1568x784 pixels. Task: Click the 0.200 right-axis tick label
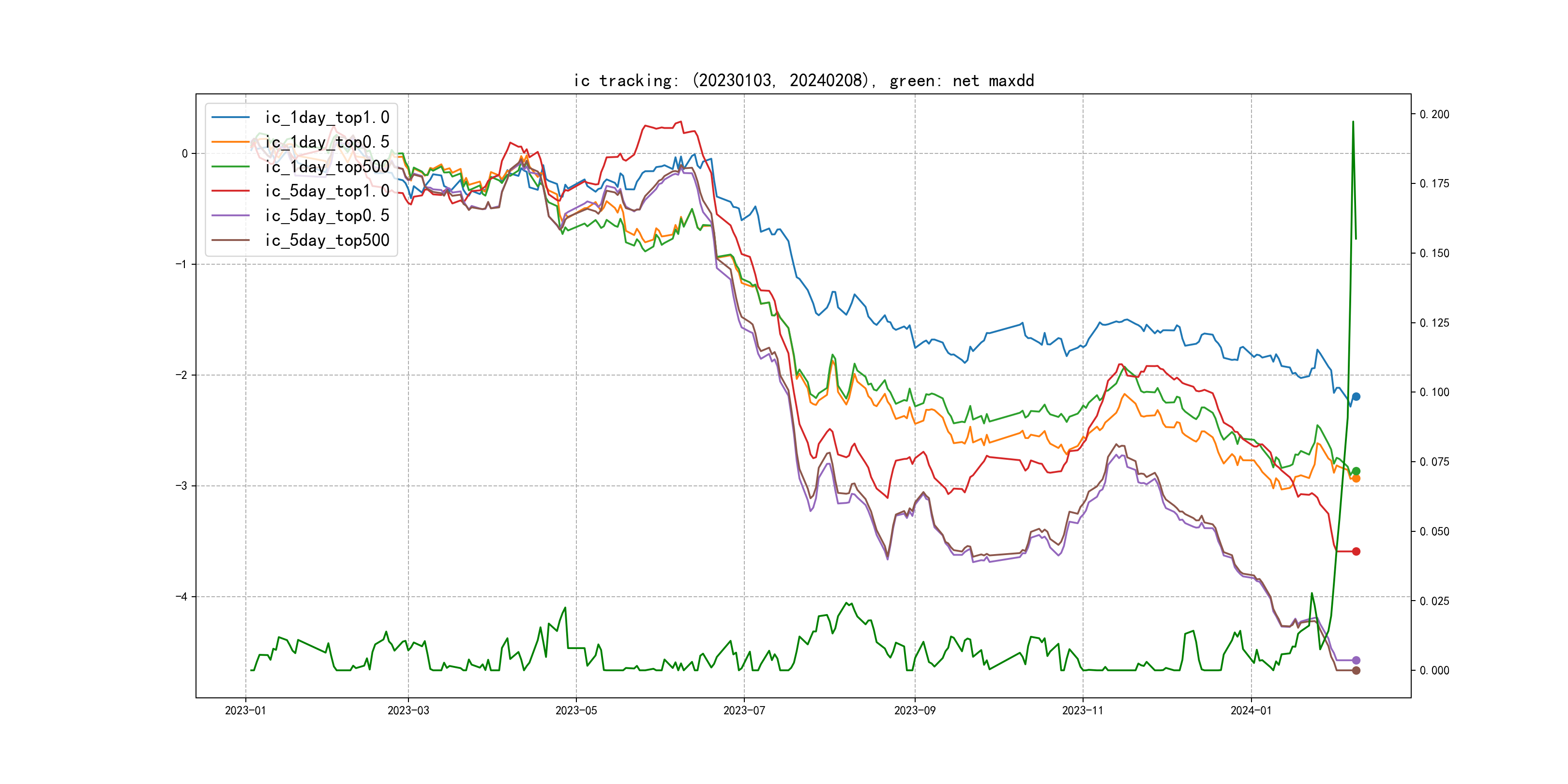click(x=1434, y=114)
